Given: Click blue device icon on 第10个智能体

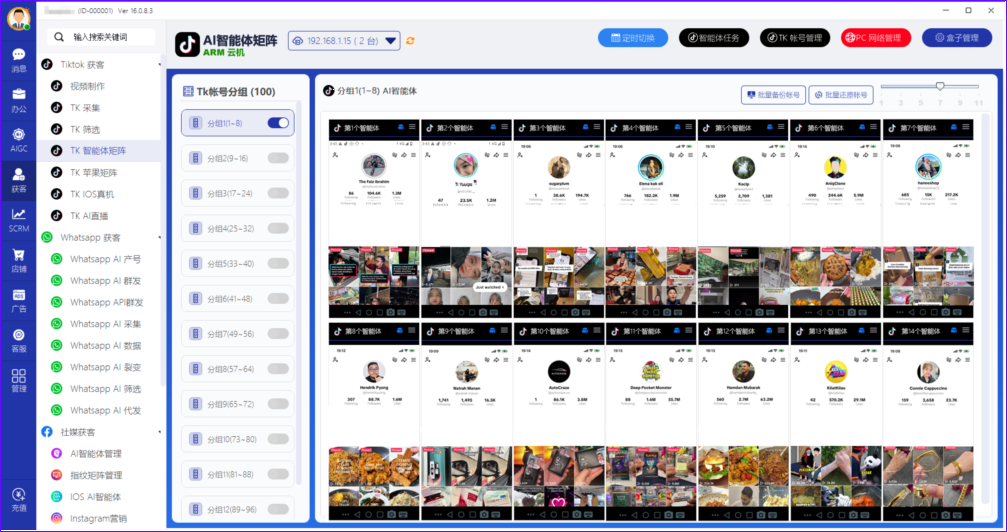Looking at the screenshot, I should (586, 331).
